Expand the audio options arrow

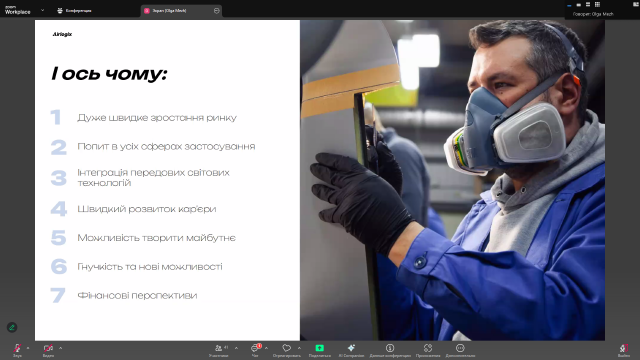28,348
